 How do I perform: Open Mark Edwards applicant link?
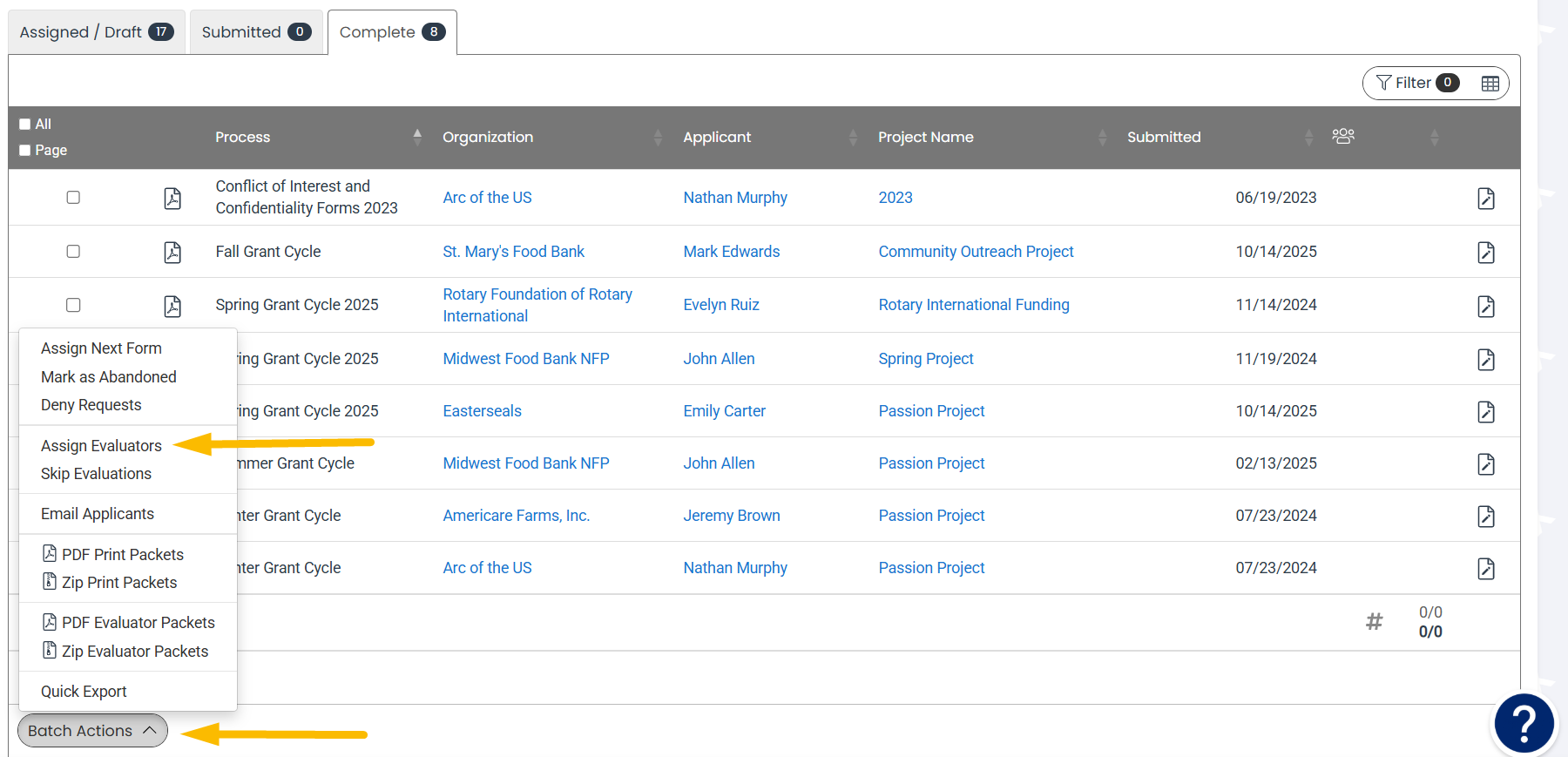[x=732, y=252]
